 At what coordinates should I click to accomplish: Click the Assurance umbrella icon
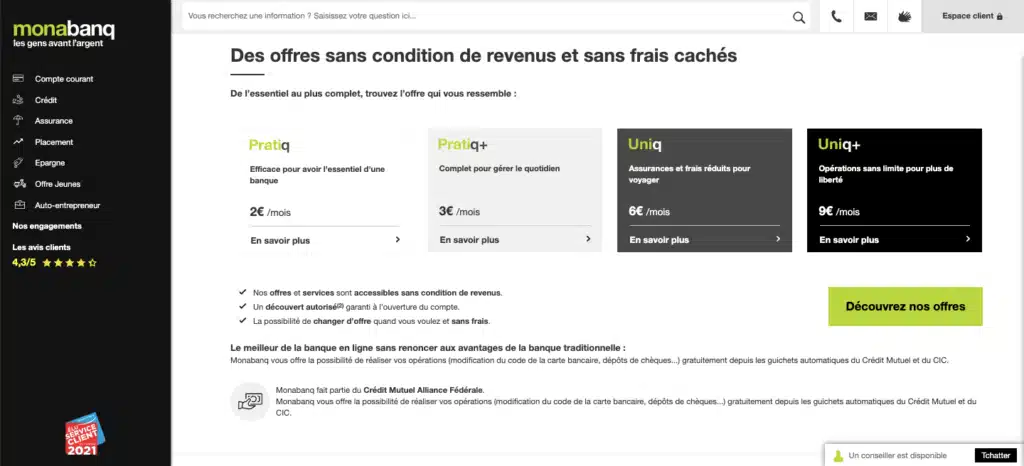18,120
